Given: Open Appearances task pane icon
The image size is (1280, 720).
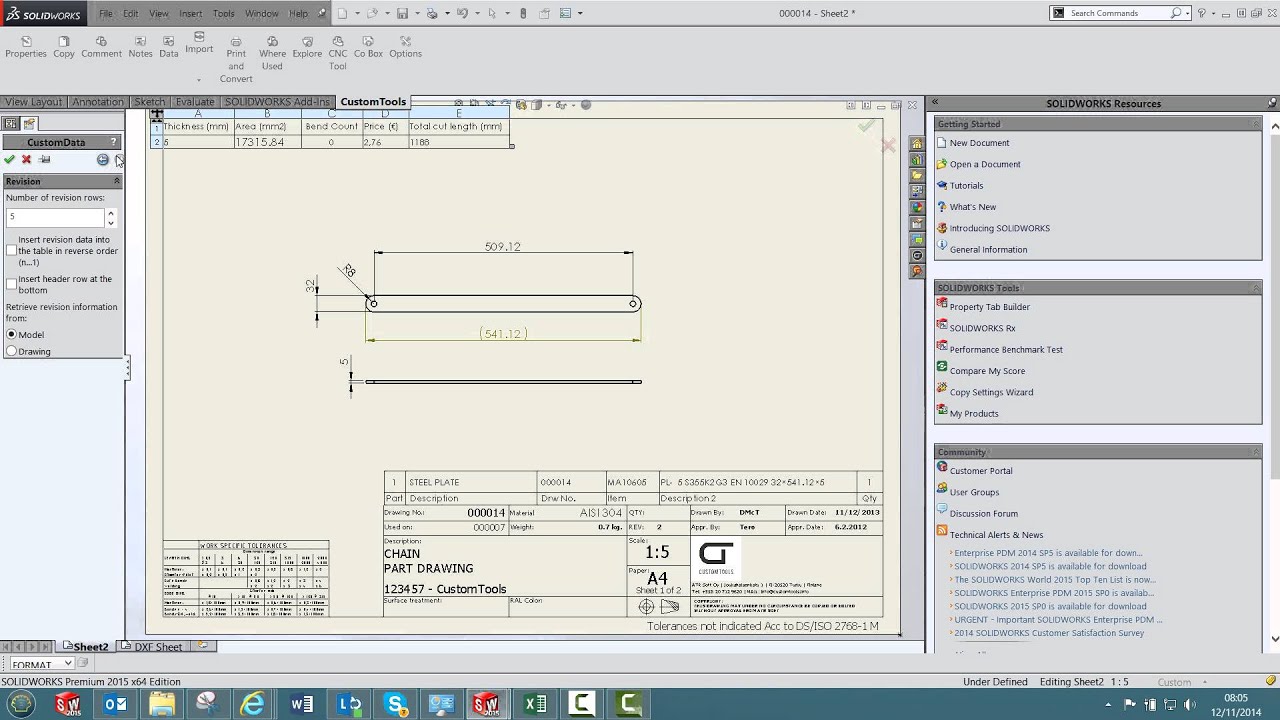Looking at the screenshot, I should pyautogui.click(x=917, y=208).
